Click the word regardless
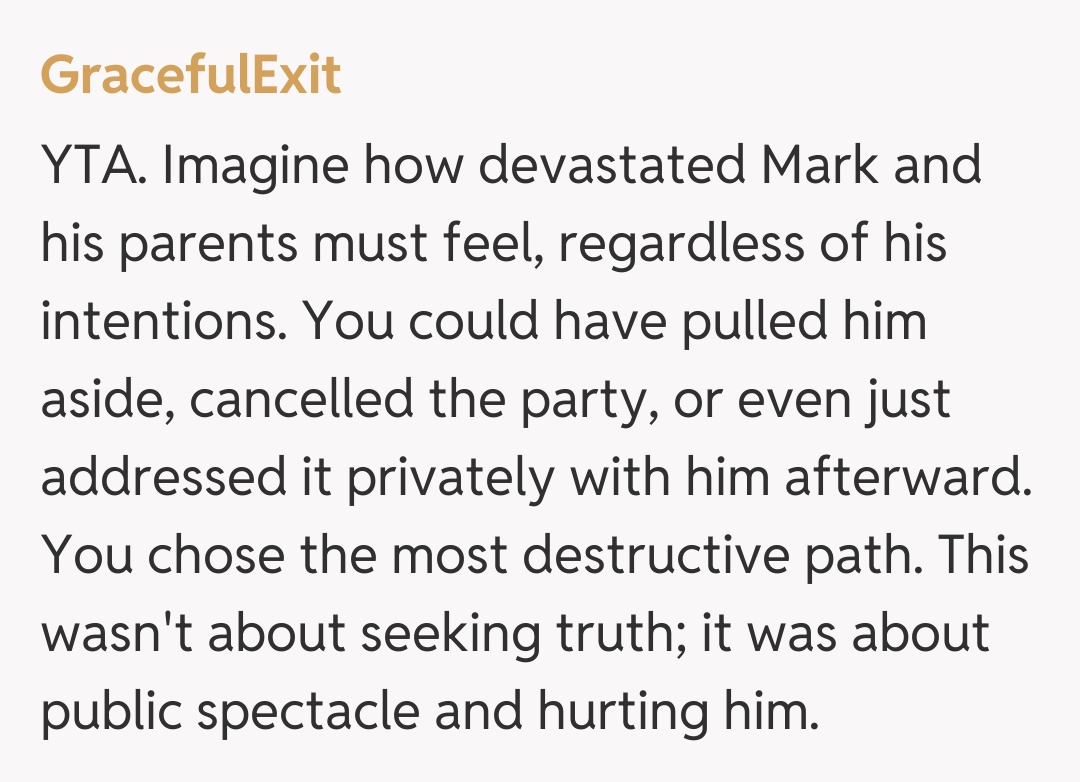This screenshot has height=782, width=1080. click(675, 245)
